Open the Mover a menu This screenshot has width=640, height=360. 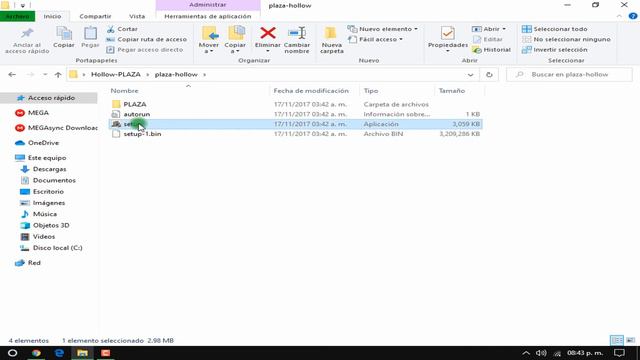point(209,40)
